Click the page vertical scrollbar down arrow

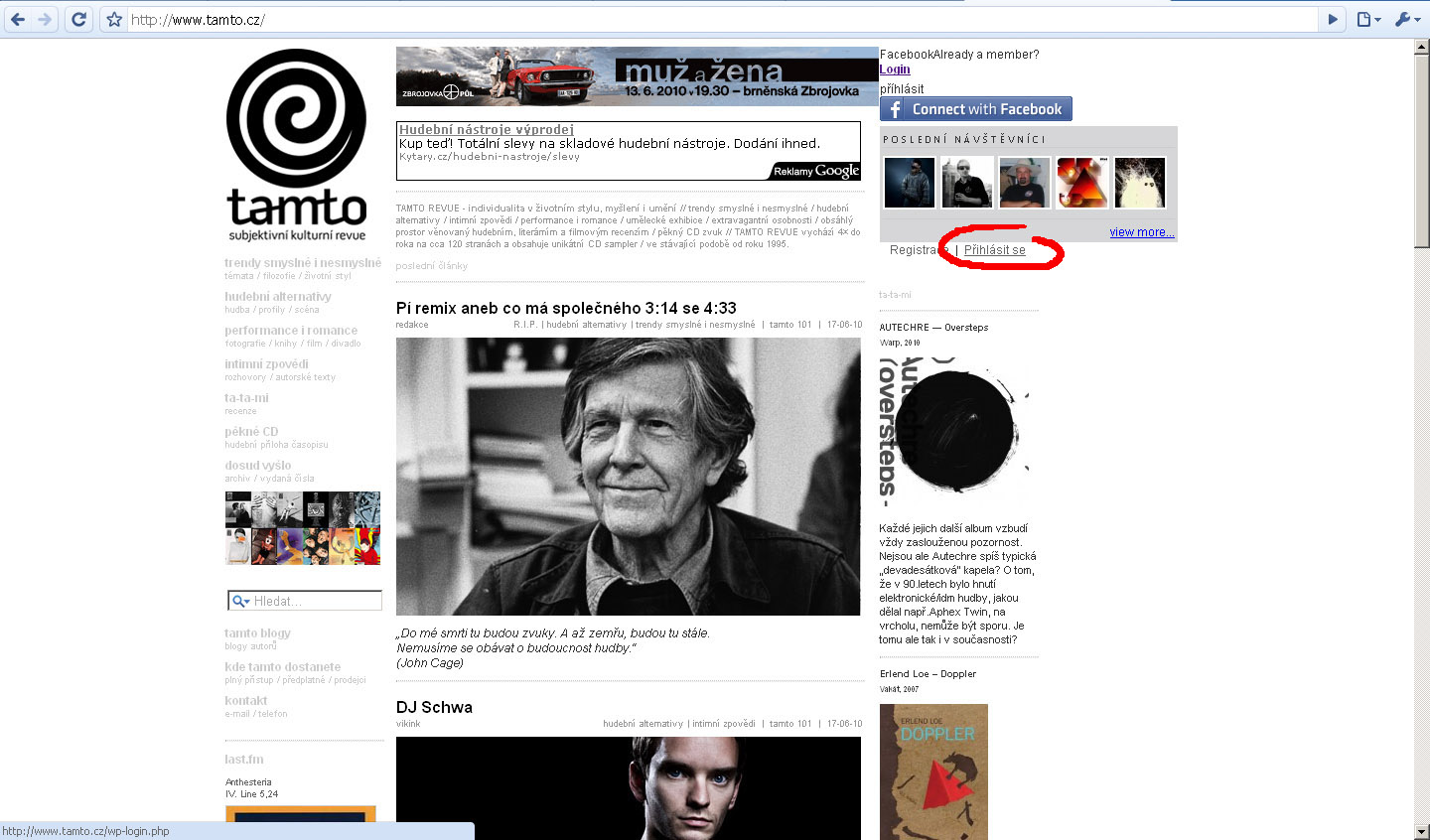point(1422,831)
